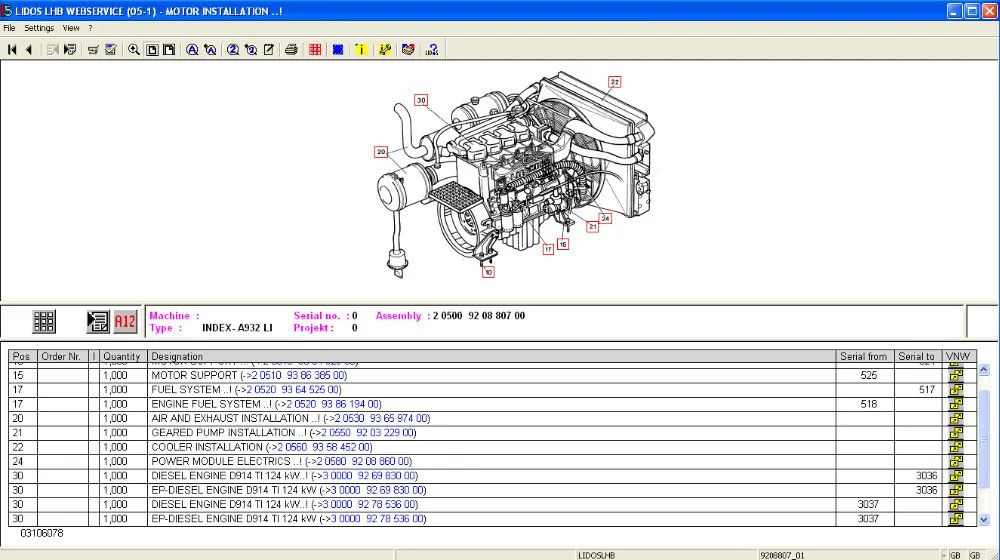Open VNW icon for GEARED PUMP INSTALLATION row
This screenshot has height=560, width=1000.
955,432
